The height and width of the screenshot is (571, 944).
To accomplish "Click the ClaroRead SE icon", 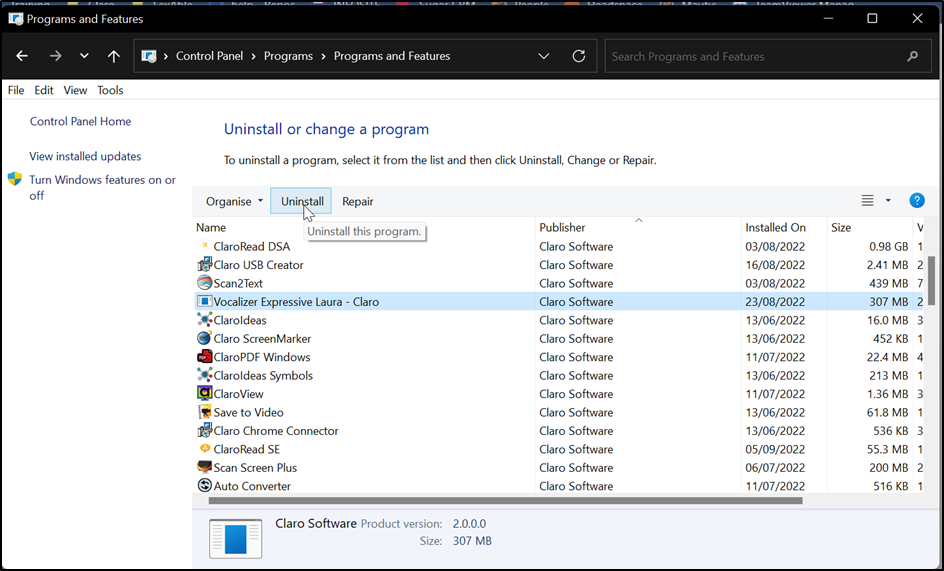I will pos(205,449).
